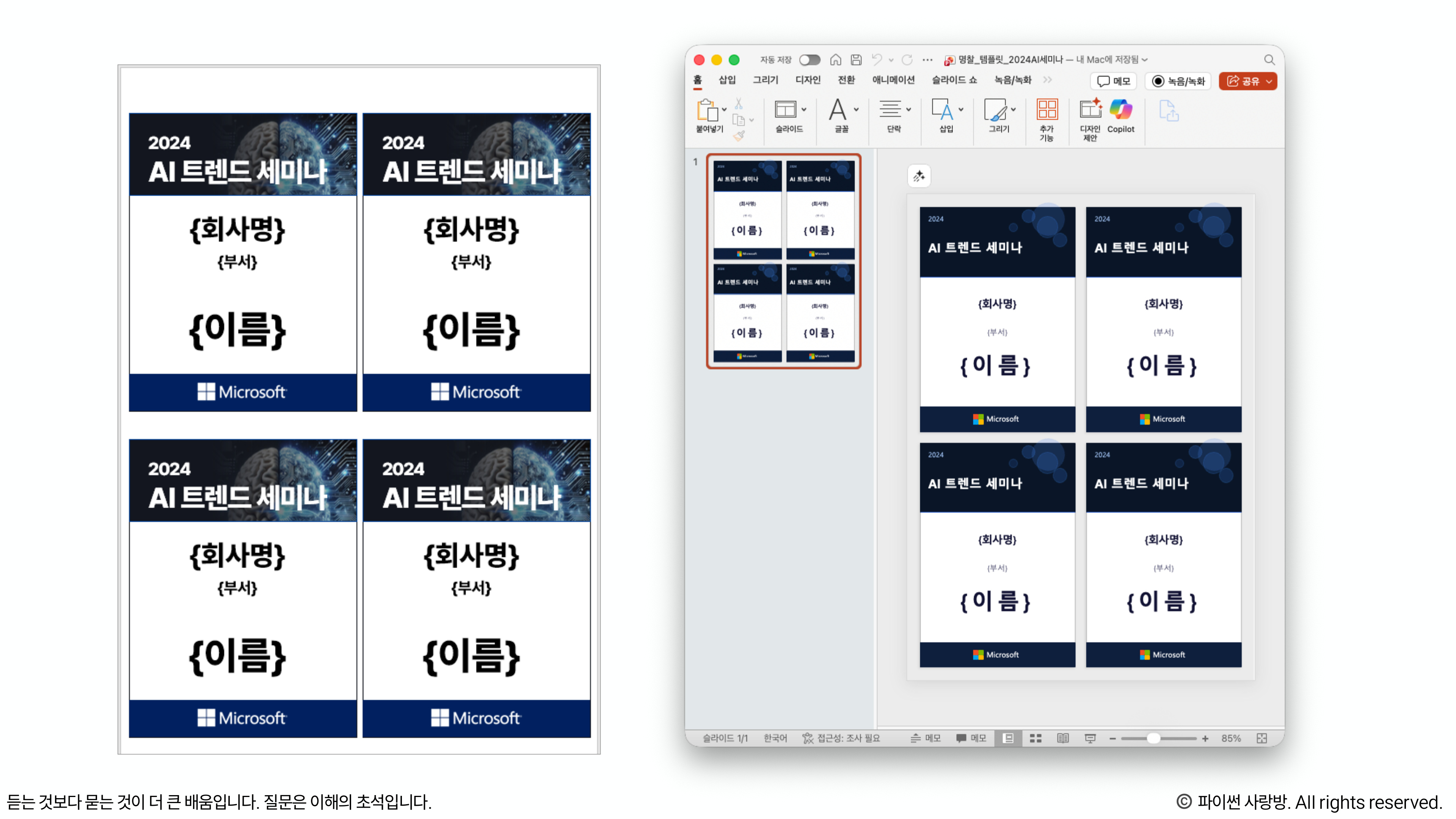Click the 메모 comments button
The image size is (1456, 819).
click(1114, 82)
